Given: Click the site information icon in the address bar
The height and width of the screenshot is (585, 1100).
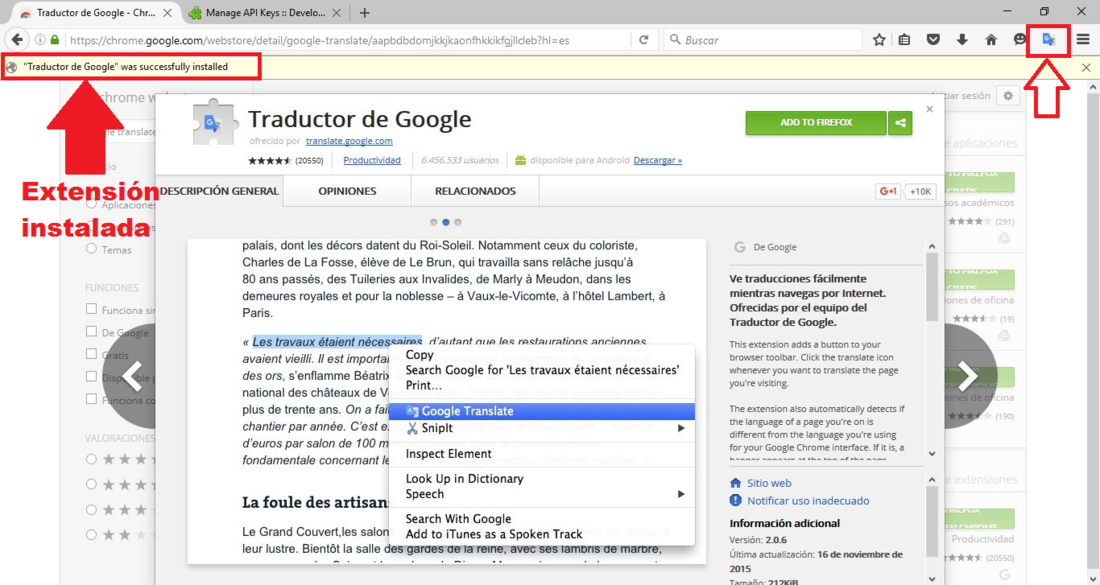Looking at the screenshot, I should point(40,40).
